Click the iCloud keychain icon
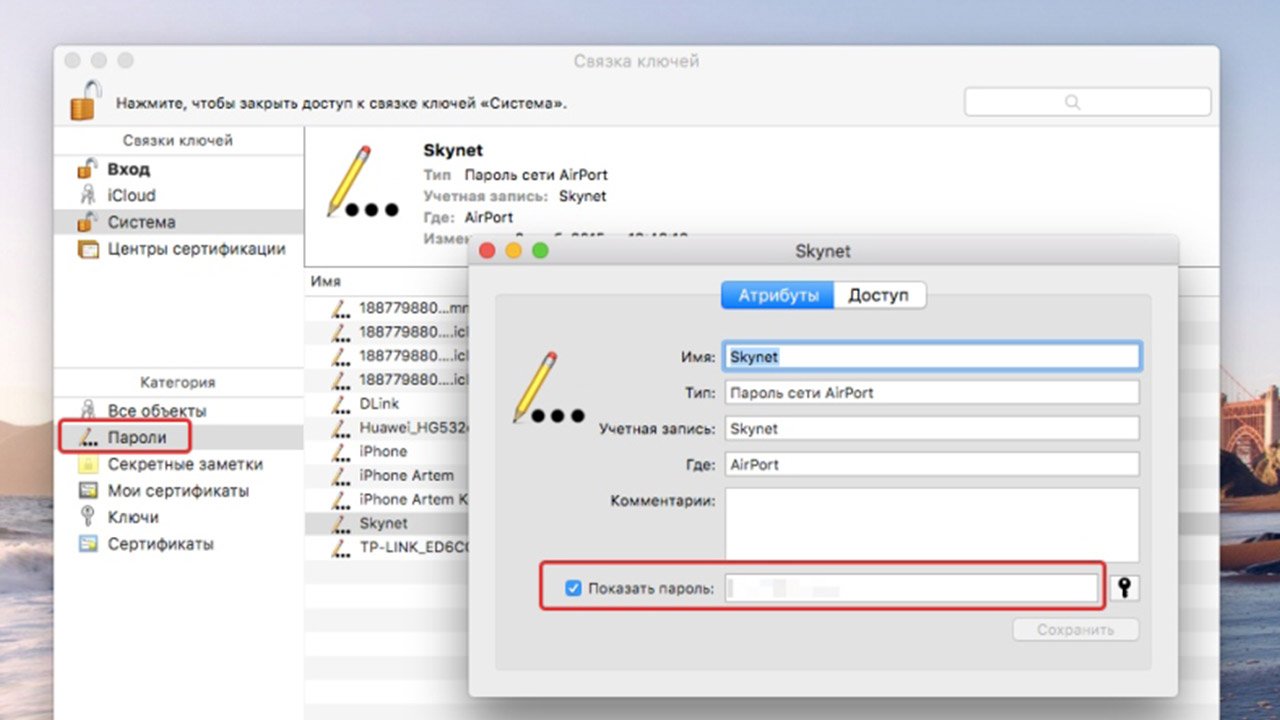Image resolution: width=1280 pixels, height=720 pixels. (x=88, y=195)
